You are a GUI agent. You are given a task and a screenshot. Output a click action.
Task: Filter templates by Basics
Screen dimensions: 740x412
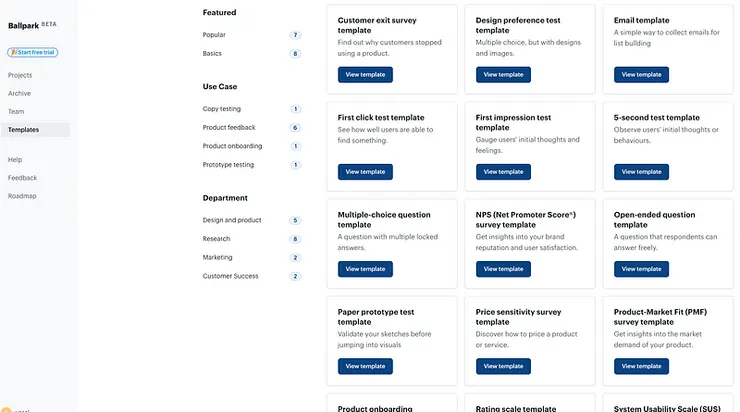pyautogui.click(x=213, y=53)
